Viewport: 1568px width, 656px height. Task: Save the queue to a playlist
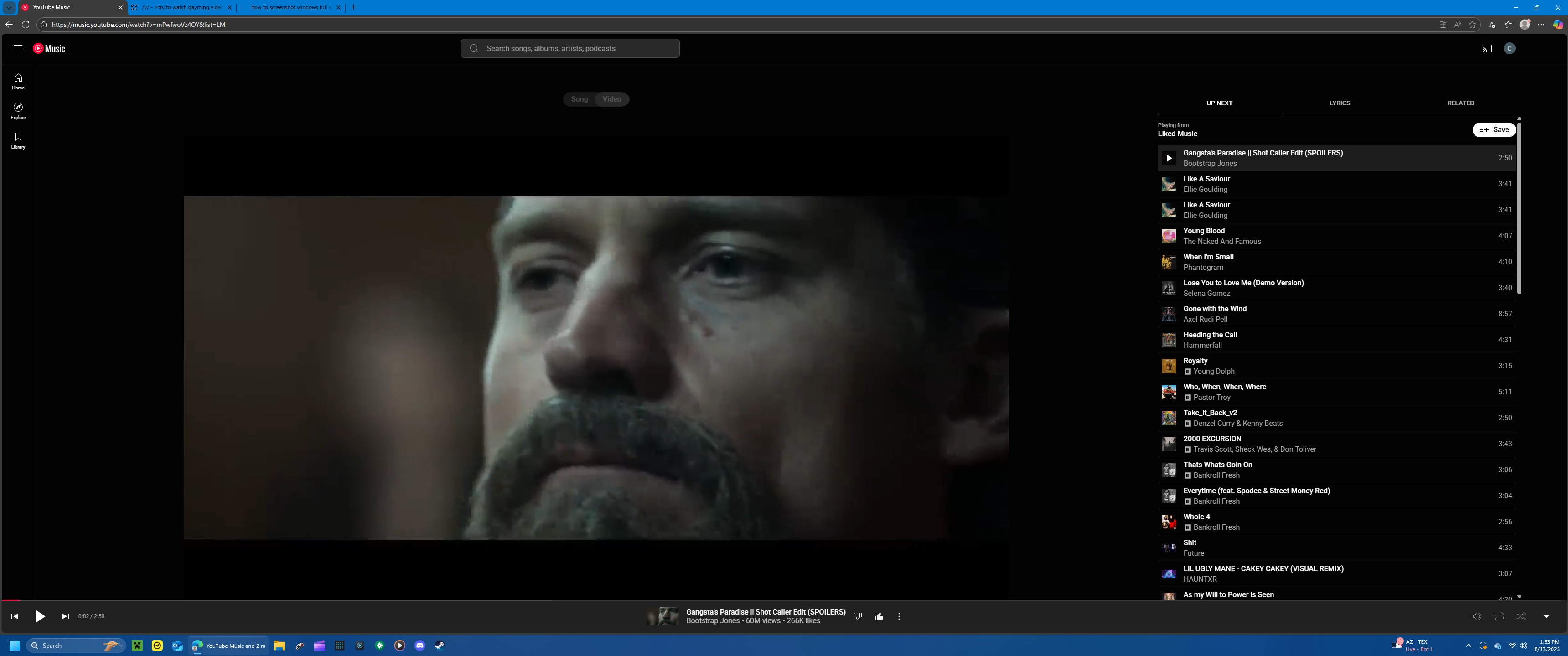pyautogui.click(x=1494, y=129)
